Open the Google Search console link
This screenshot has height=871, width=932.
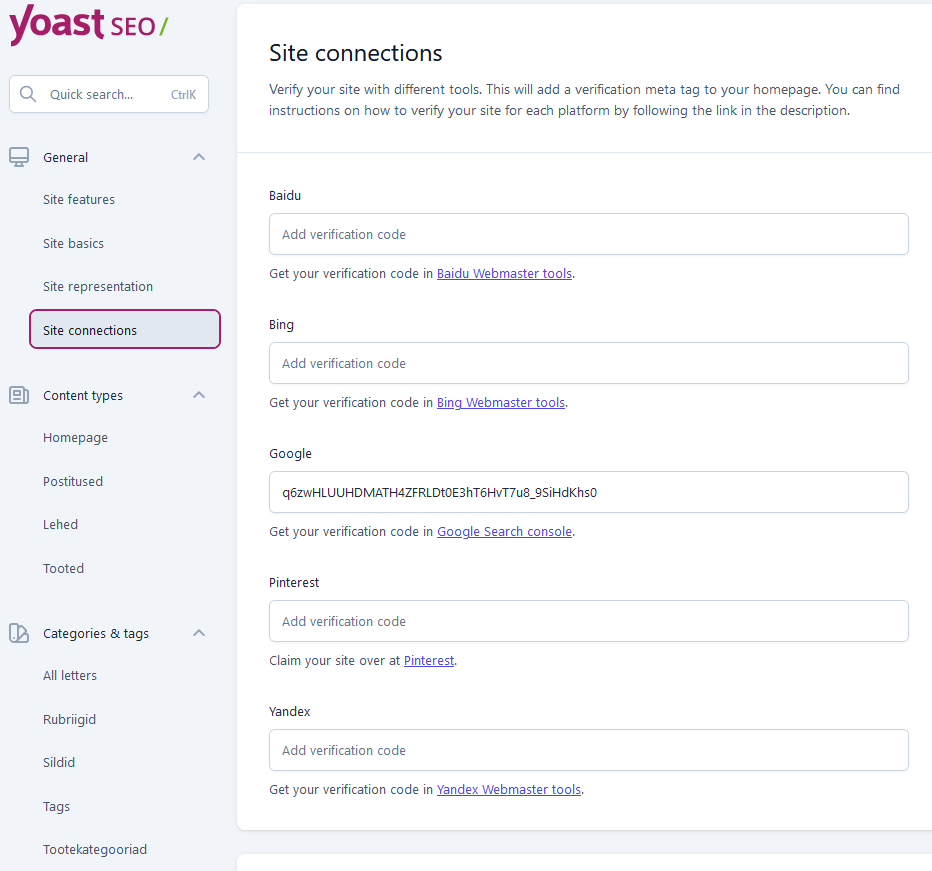[505, 532]
